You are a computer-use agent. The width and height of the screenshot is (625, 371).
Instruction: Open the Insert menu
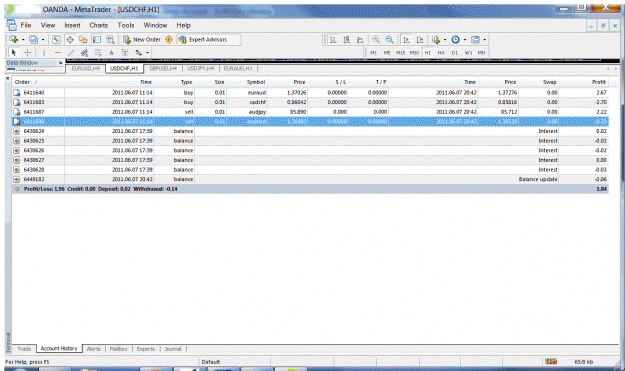(x=72, y=25)
